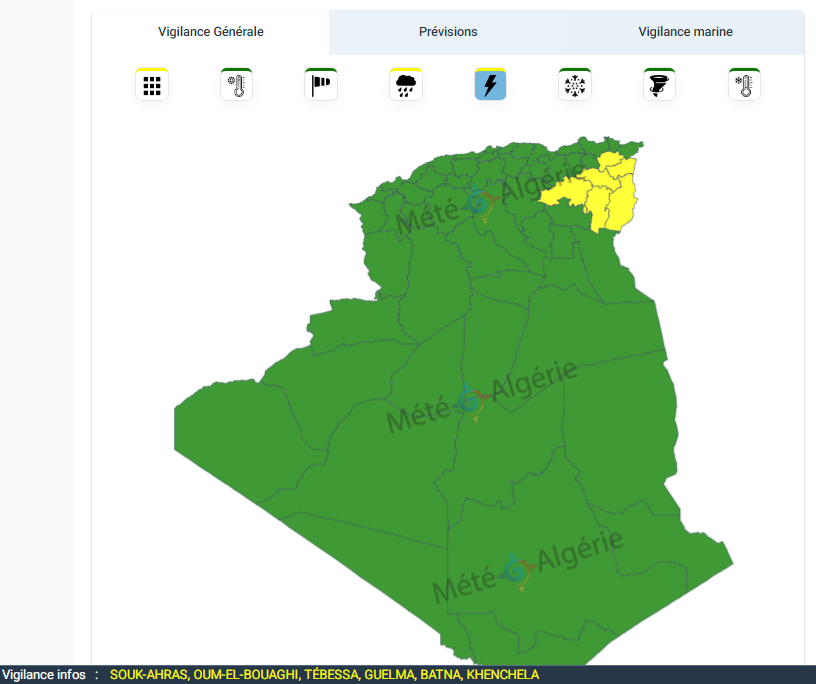Switch to the Prévisions tab
Screen dimensions: 816x684
click(x=448, y=32)
